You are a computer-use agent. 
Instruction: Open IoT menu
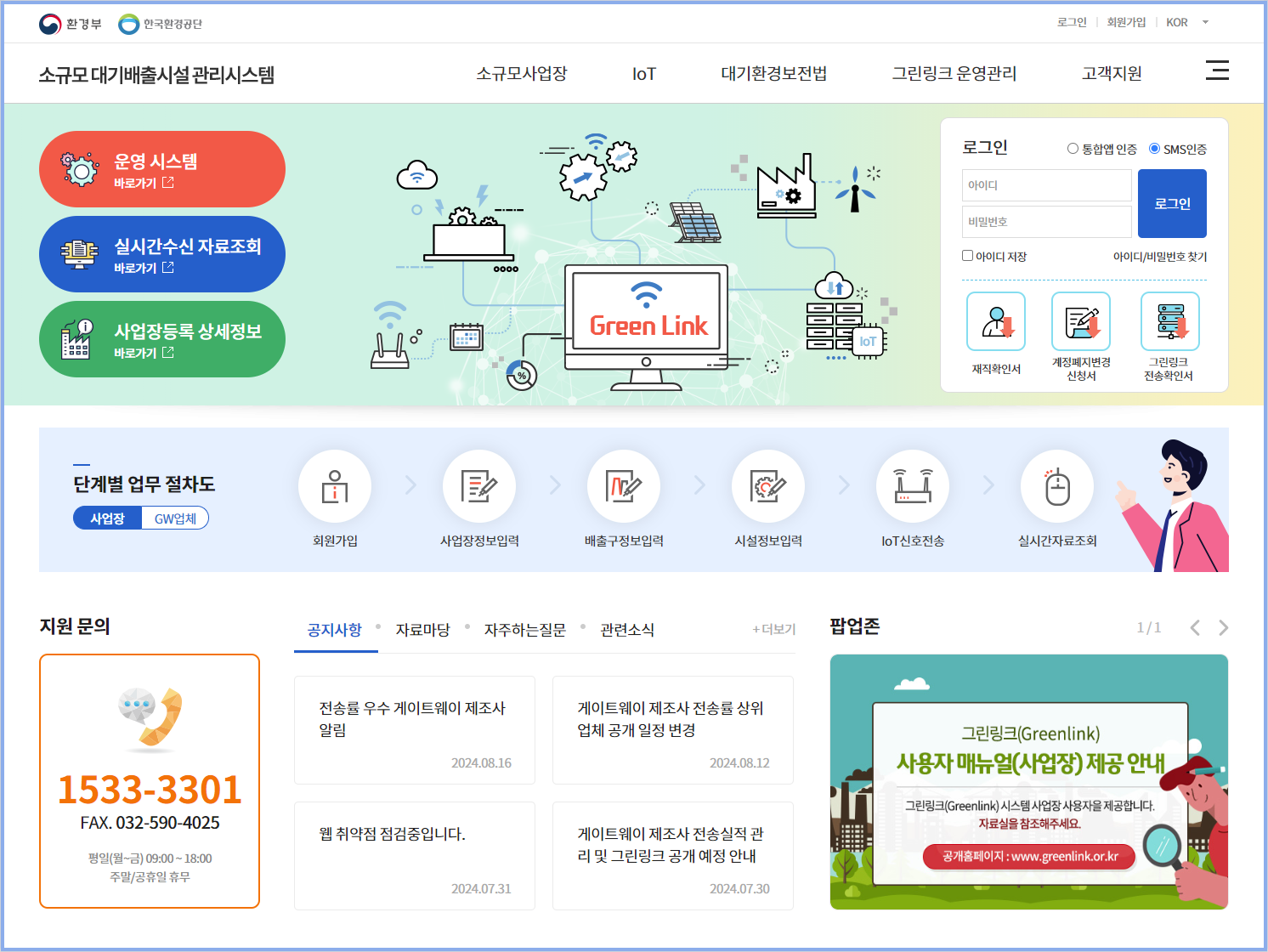point(644,74)
